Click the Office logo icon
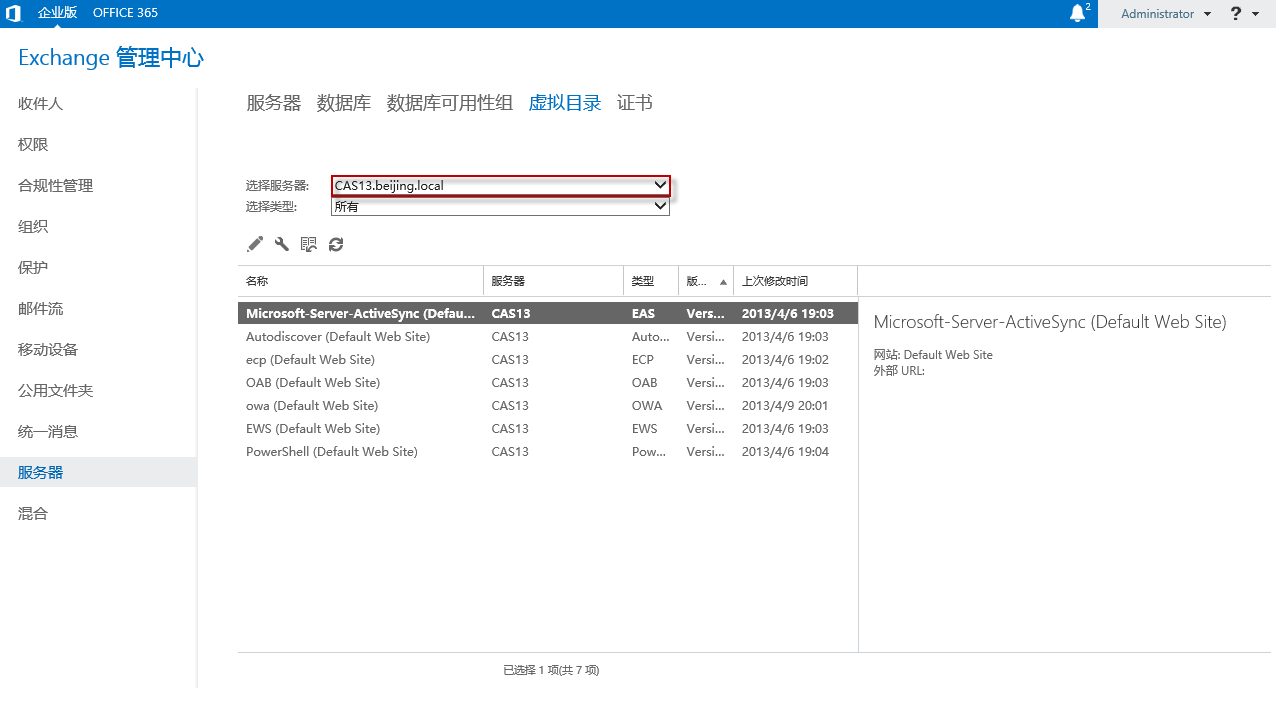This screenshot has height=701, width=1276. [13, 14]
